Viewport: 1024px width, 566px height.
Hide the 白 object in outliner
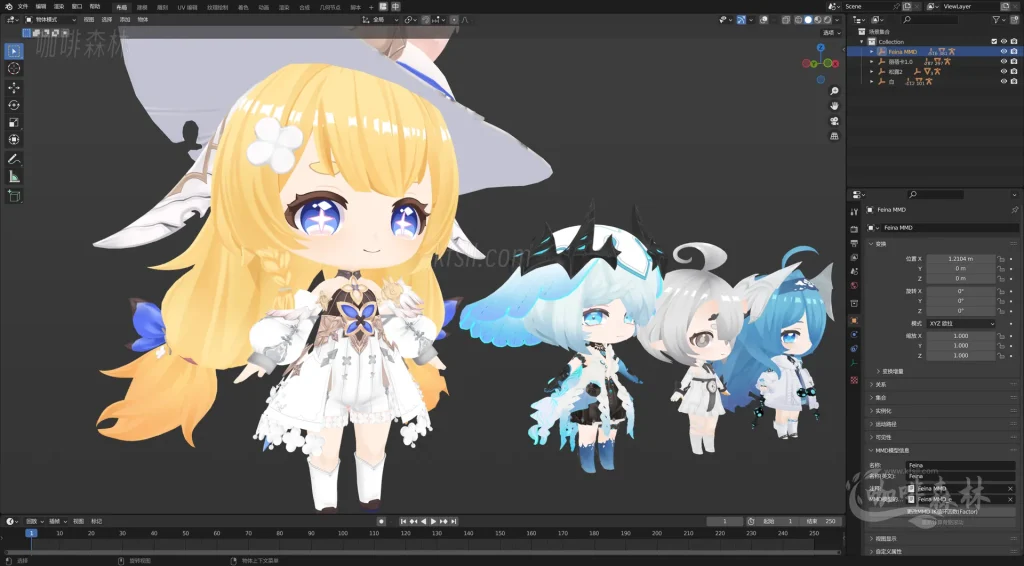(1004, 82)
